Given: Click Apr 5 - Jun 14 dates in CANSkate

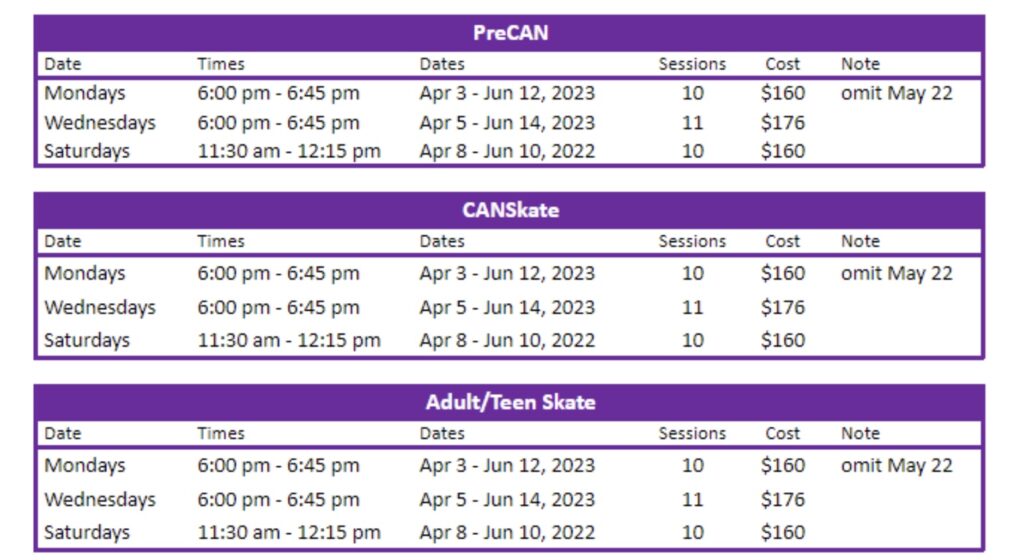Looking at the screenshot, I should [x=507, y=307].
